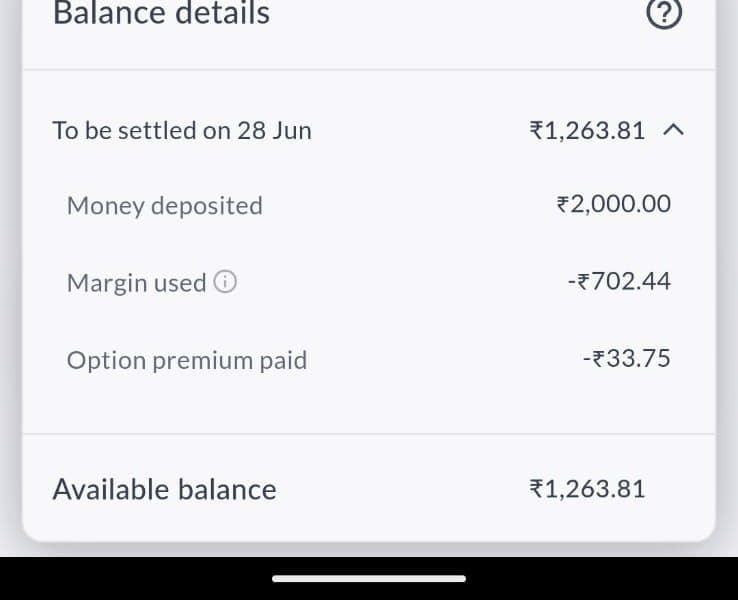Collapse the settlement breakdown chevron
The image size is (738, 600).
tap(674, 130)
